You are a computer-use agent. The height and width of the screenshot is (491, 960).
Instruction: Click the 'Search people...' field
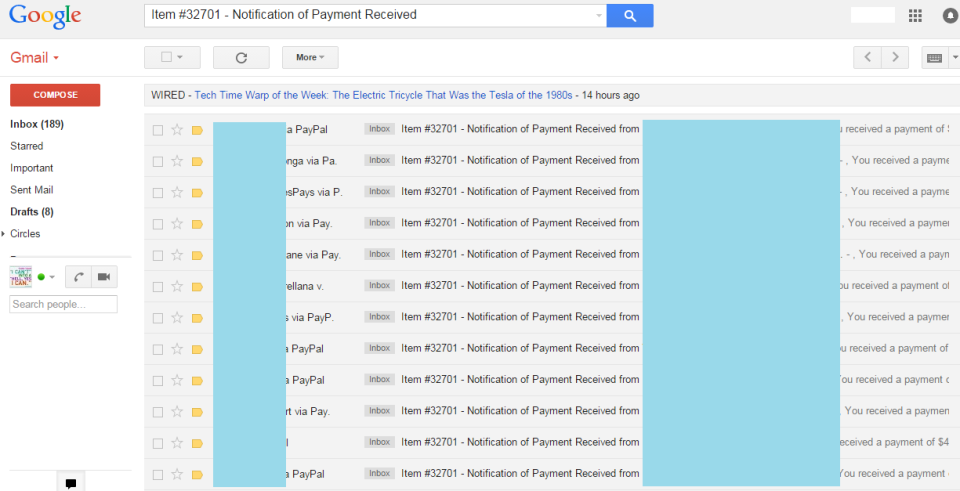tap(63, 304)
